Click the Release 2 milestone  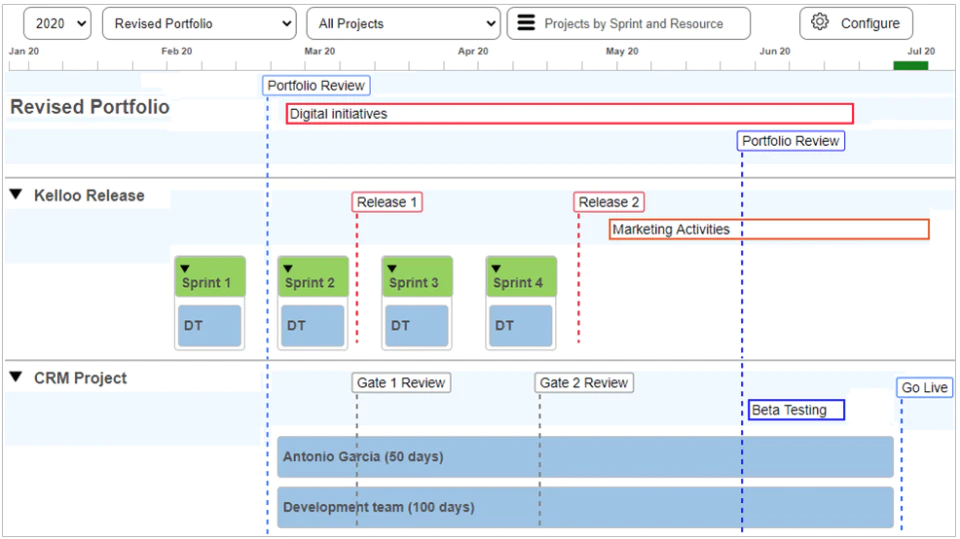(x=609, y=202)
